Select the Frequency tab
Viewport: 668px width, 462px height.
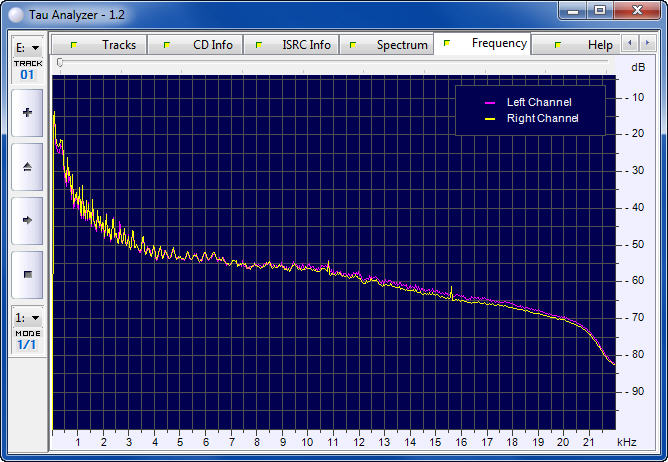click(482, 43)
